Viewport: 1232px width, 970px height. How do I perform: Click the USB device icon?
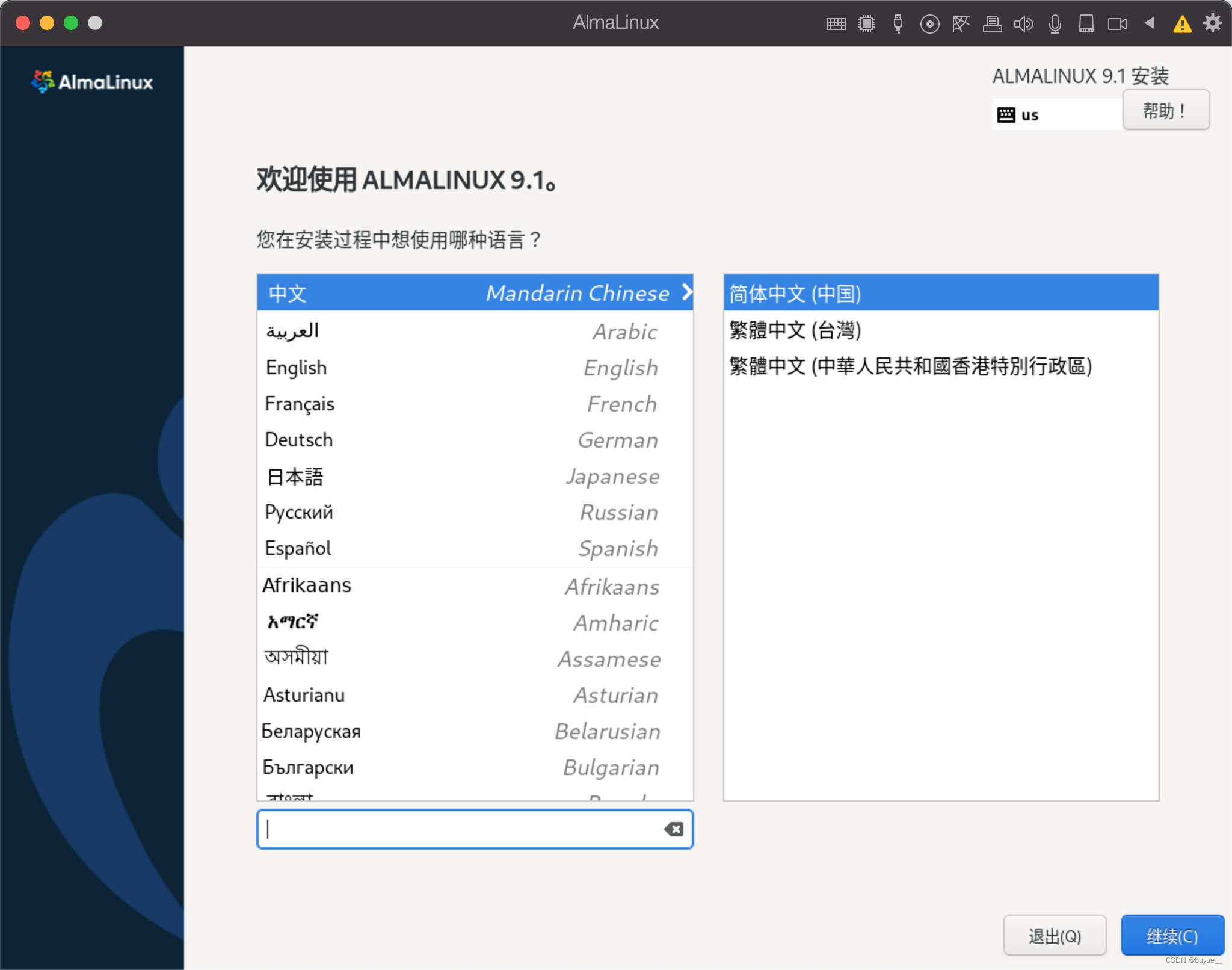898,24
